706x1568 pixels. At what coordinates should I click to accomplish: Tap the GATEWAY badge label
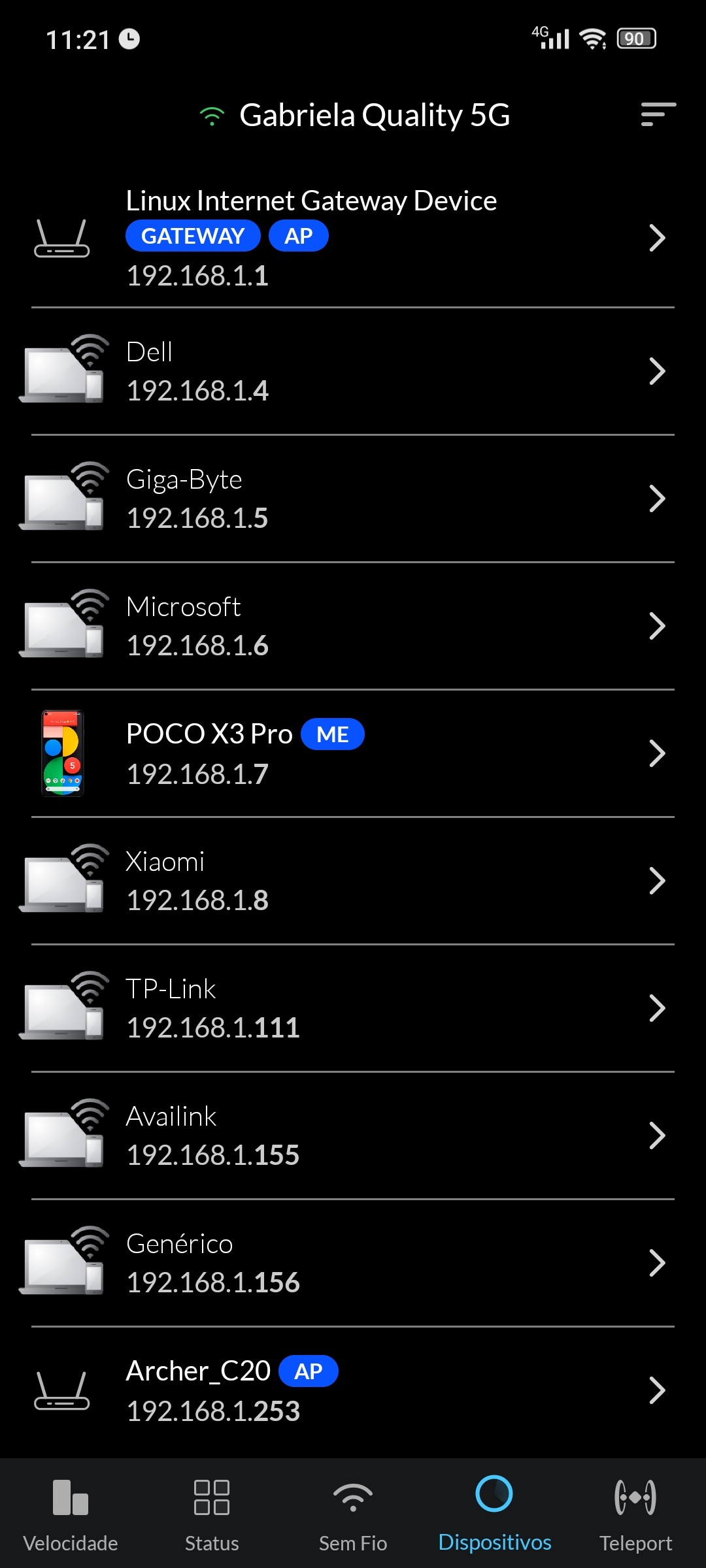[x=193, y=236]
